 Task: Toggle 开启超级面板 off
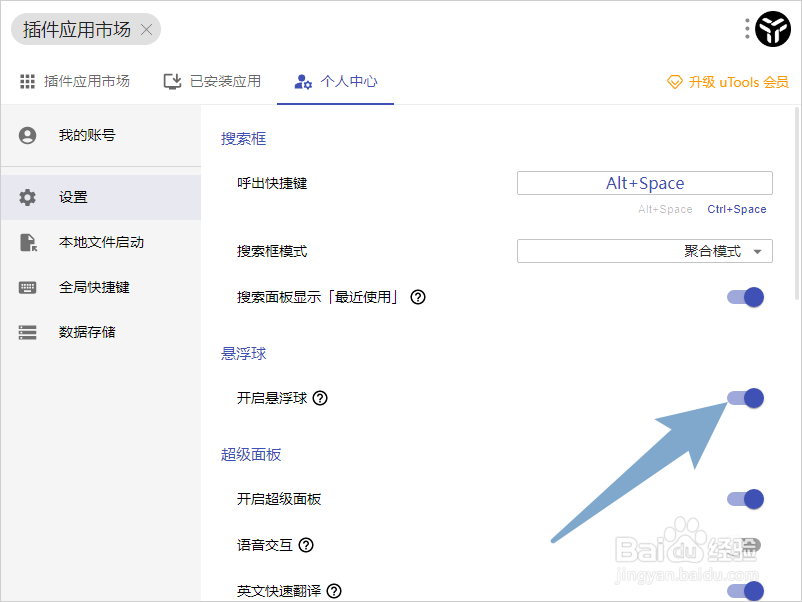pyautogui.click(x=745, y=499)
